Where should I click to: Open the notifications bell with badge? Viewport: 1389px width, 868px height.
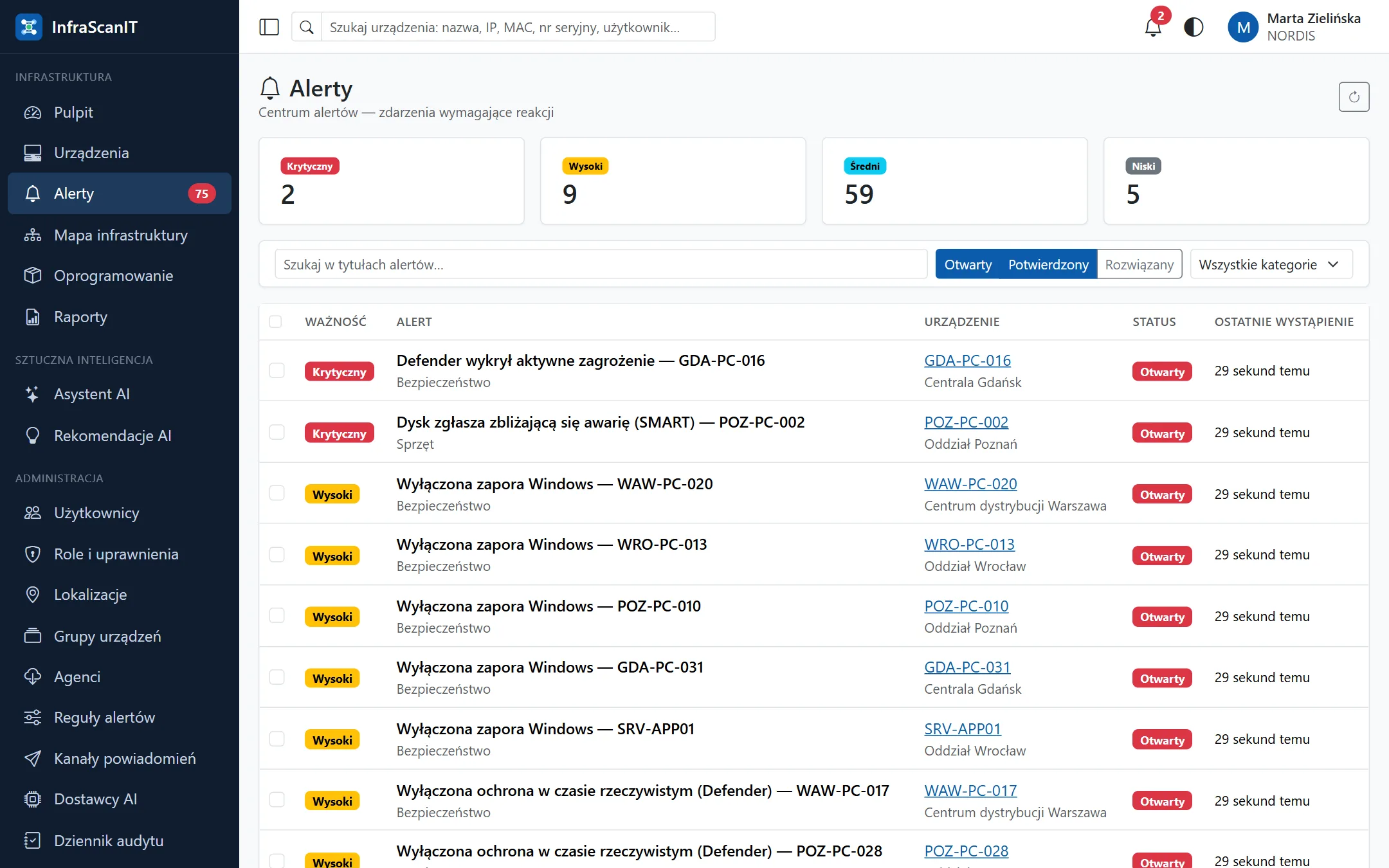point(1154,27)
